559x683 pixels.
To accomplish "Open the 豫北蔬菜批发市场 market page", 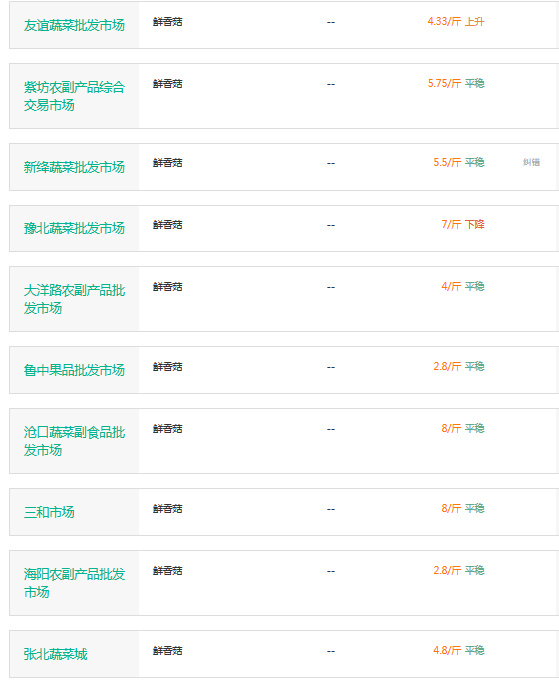I will pyautogui.click(x=74, y=228).
